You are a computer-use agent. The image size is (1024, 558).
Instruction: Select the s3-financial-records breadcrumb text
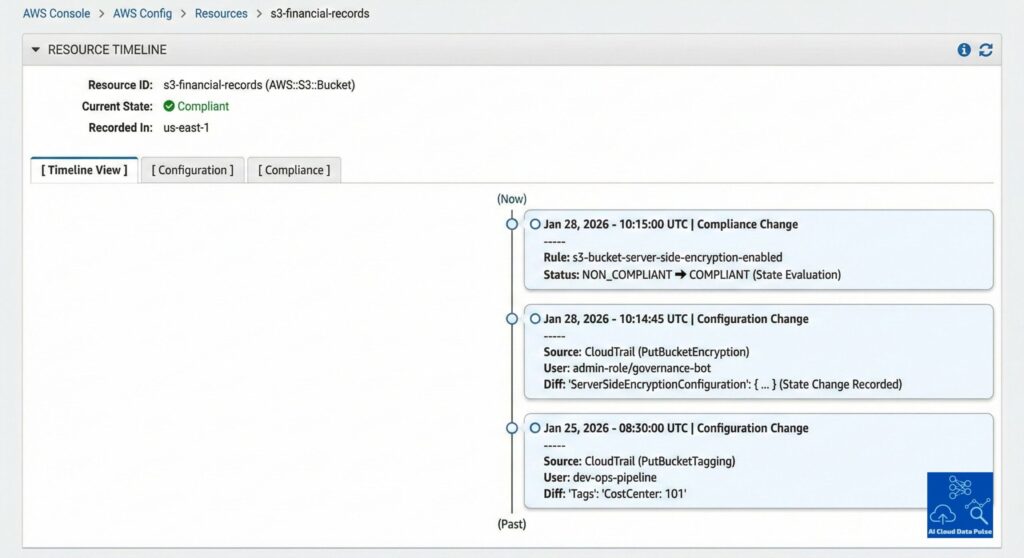point(320,13)
